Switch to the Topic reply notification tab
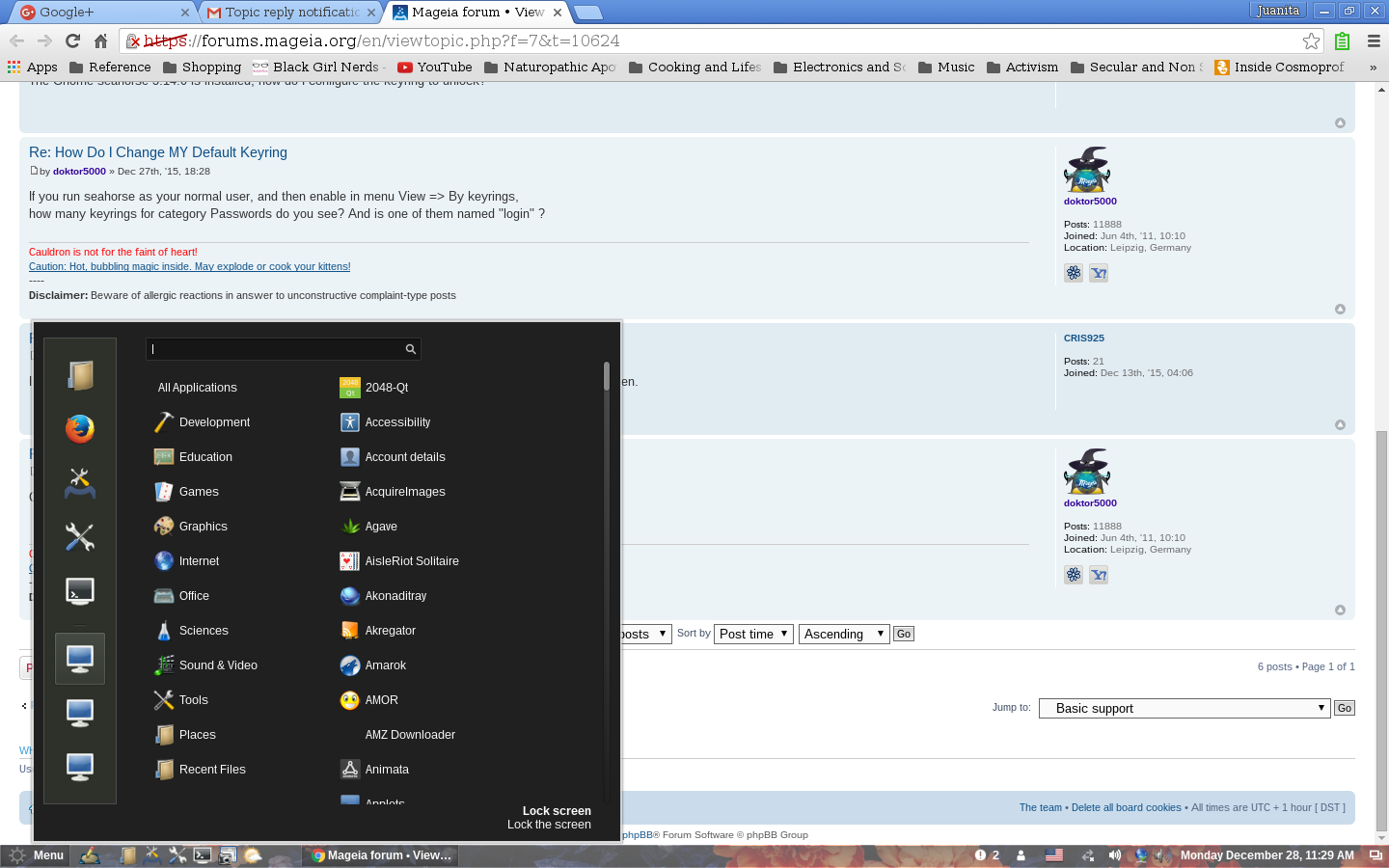The image size is (1389, 868). (x=290, y=13)
